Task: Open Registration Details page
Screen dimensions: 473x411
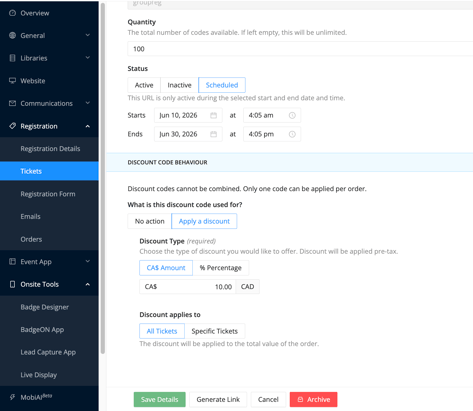Action: (x=49, y=149)
